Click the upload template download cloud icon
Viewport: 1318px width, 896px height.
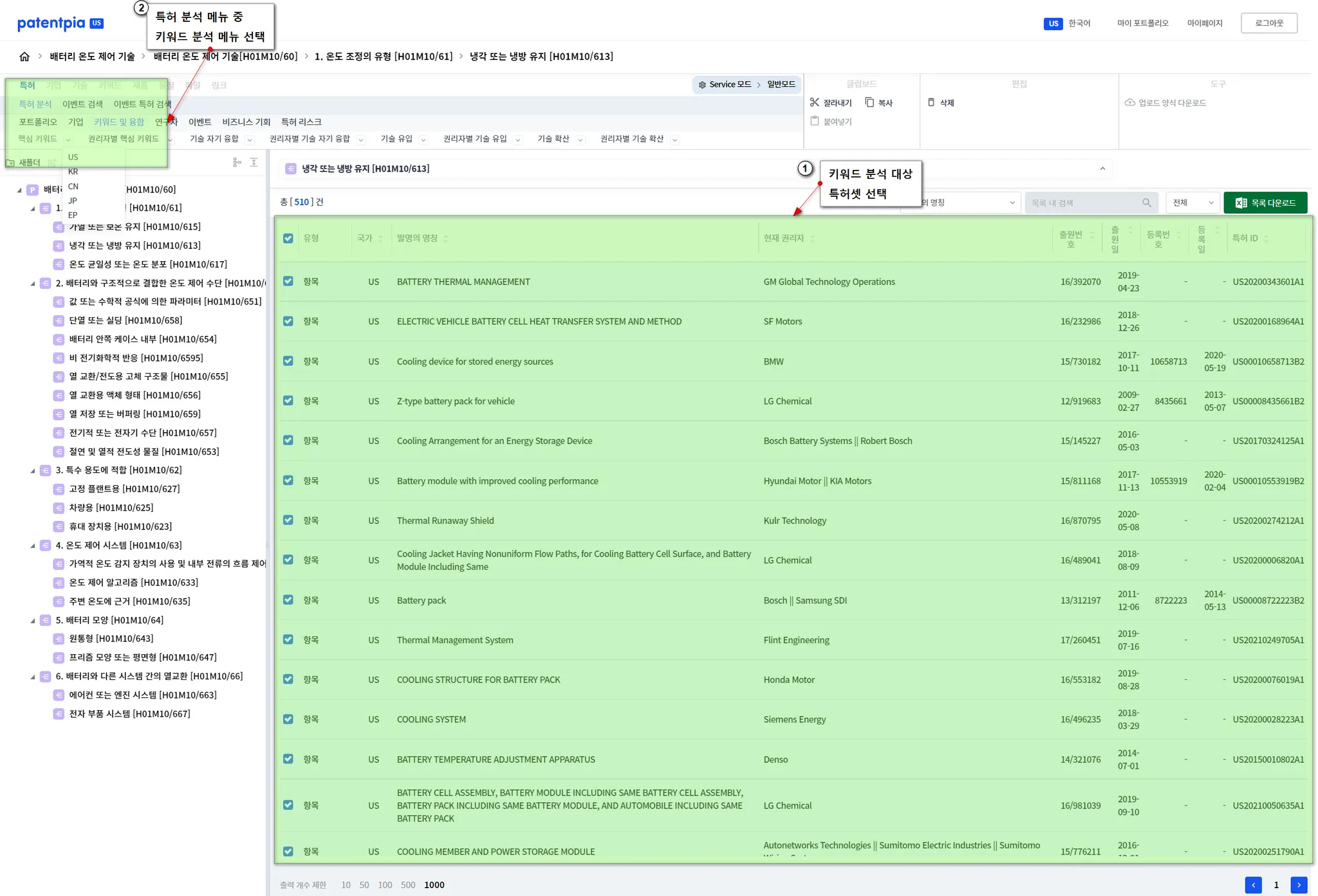tap(1130, 102)
